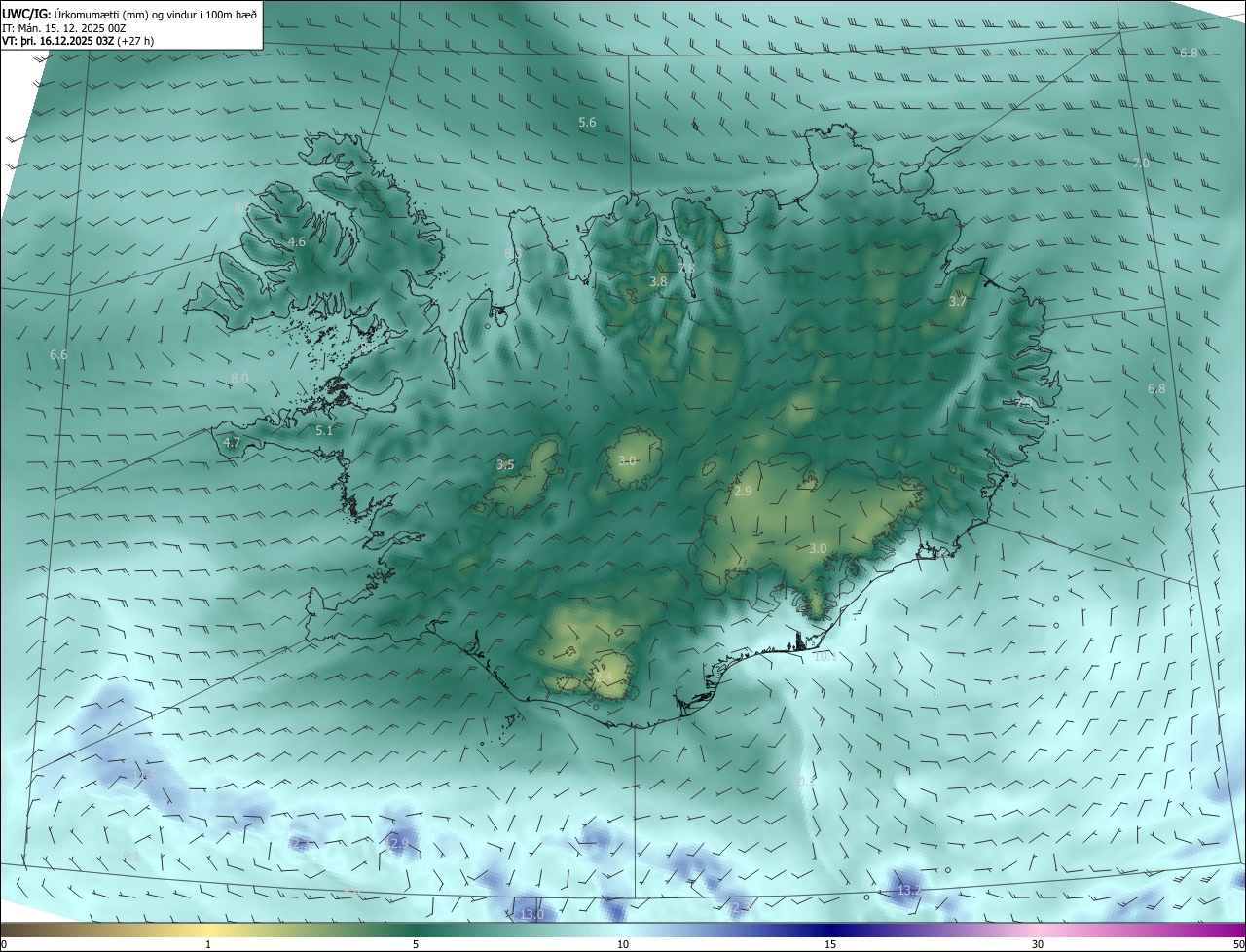Click the valid time line 'VT: þri. 16.12.2025 03Z'
This screenshot has width=1246, height=952.
coord(57,40)
